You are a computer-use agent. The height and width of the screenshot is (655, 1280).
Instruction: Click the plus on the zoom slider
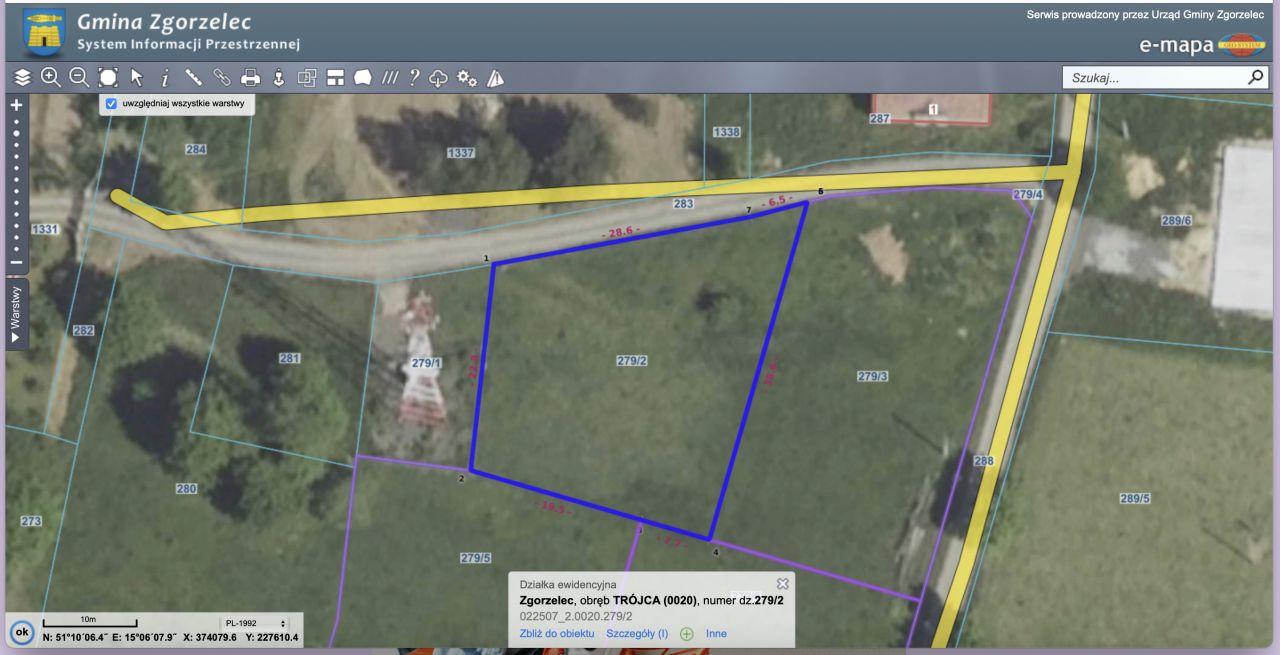(x=16, y=104)
